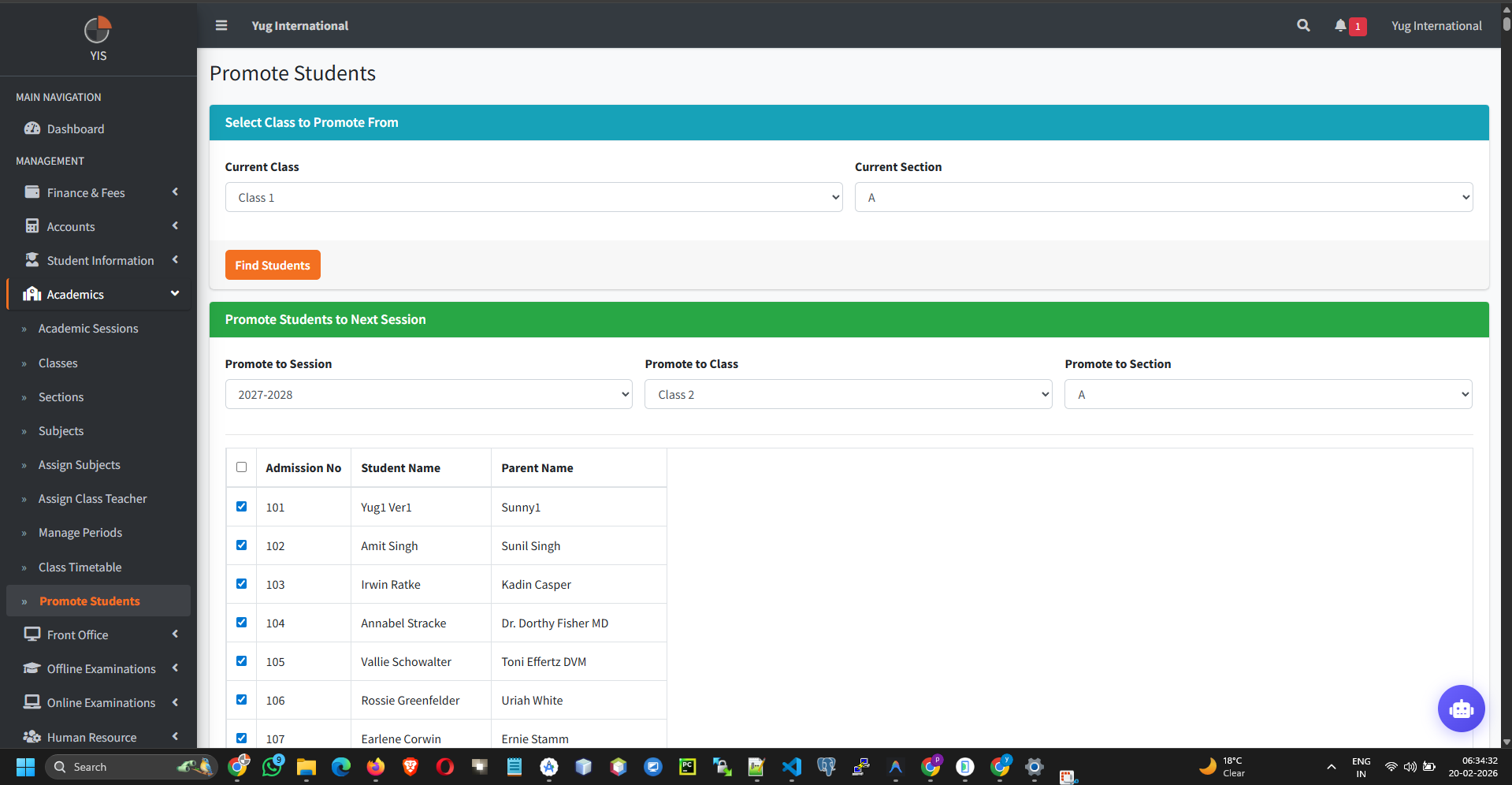
Task: Adjust the speaker volume in system tray
Action: [x=1410, y=767]
